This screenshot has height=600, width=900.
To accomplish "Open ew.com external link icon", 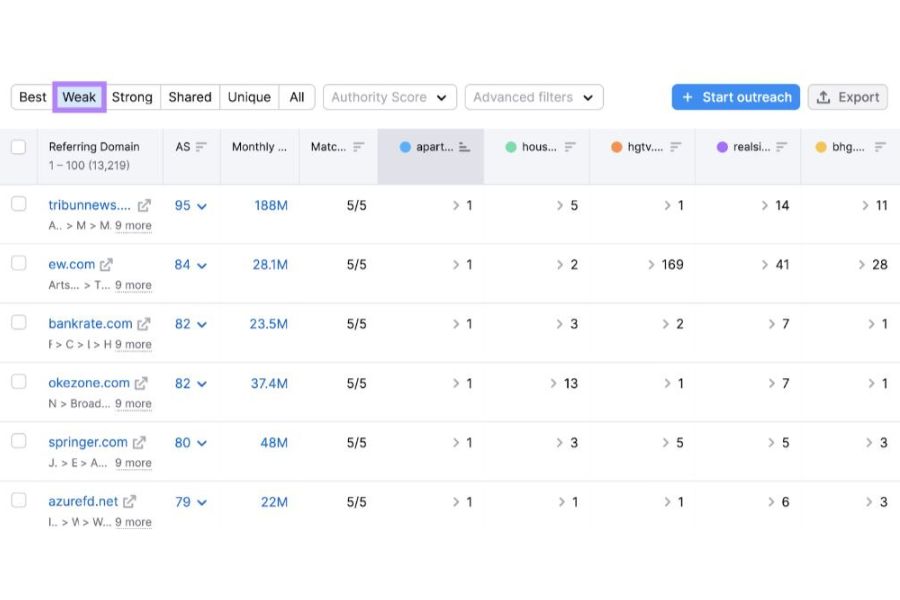I will tap(106, 265).
